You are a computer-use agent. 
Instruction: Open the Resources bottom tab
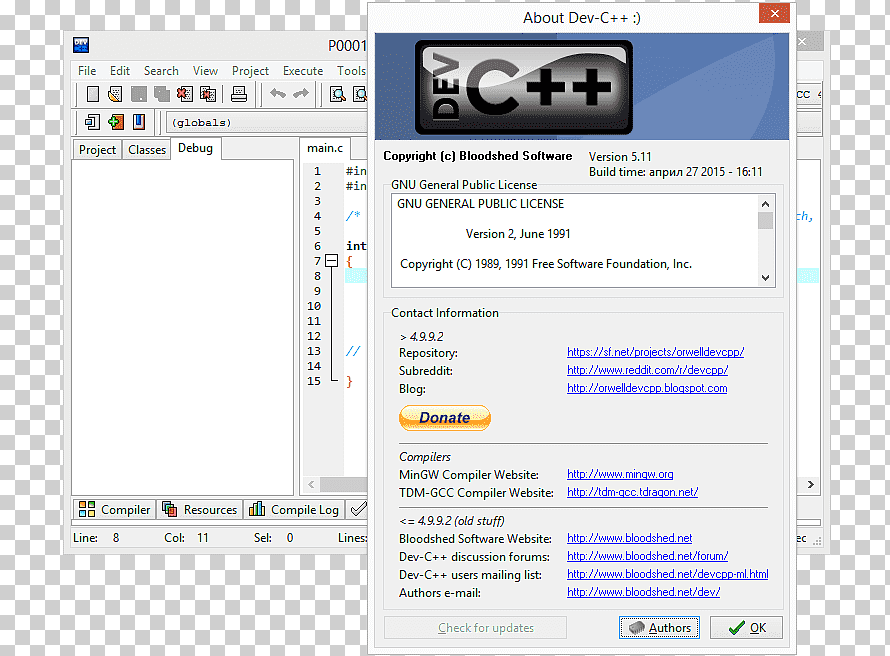tap(200, 510)
